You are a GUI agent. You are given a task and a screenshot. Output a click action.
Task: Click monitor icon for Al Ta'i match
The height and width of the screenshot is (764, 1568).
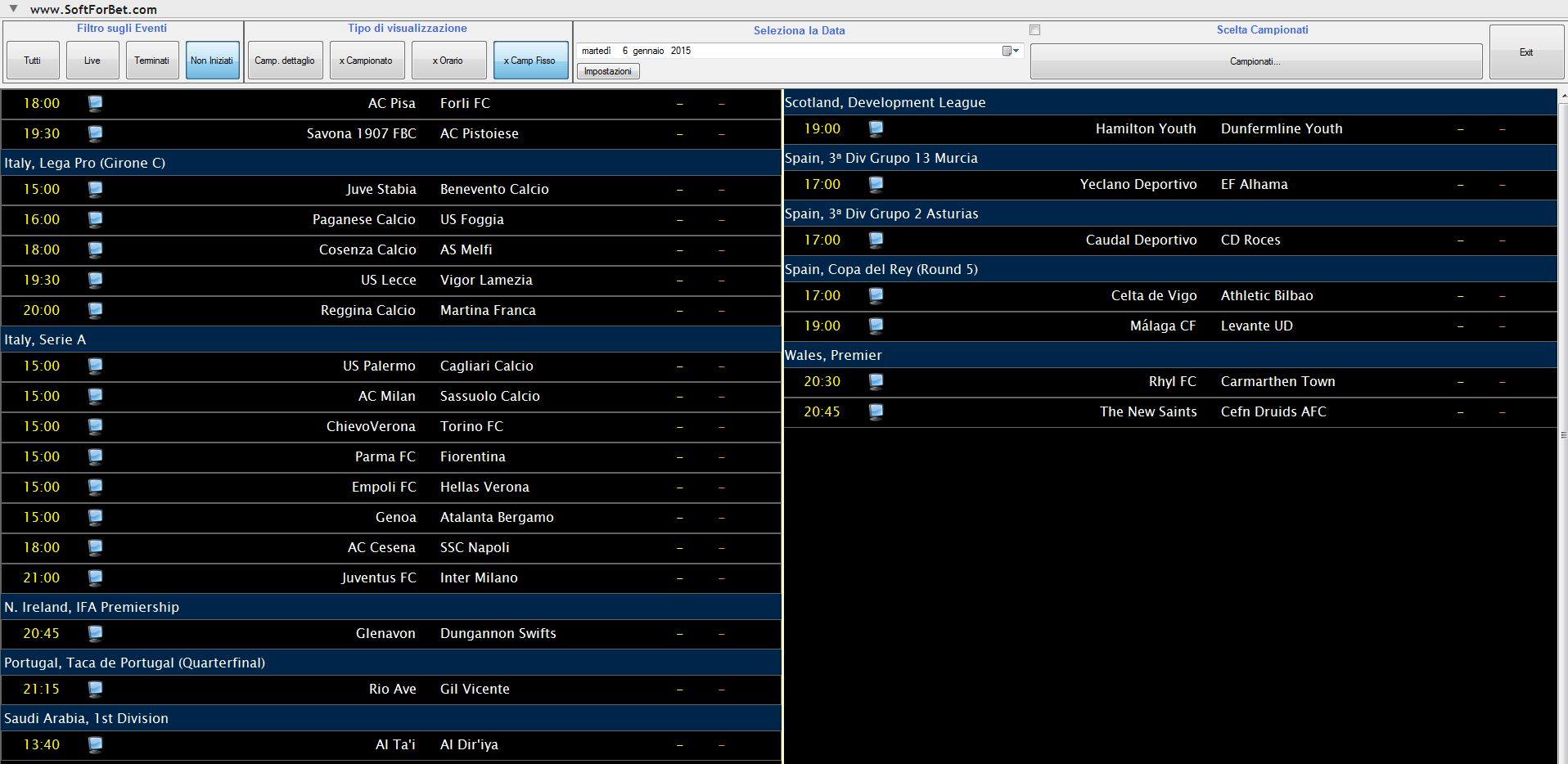95,744
